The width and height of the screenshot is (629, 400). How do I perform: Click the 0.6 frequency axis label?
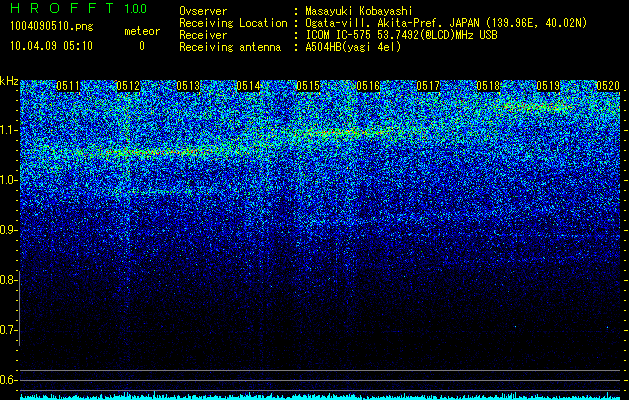8,380
